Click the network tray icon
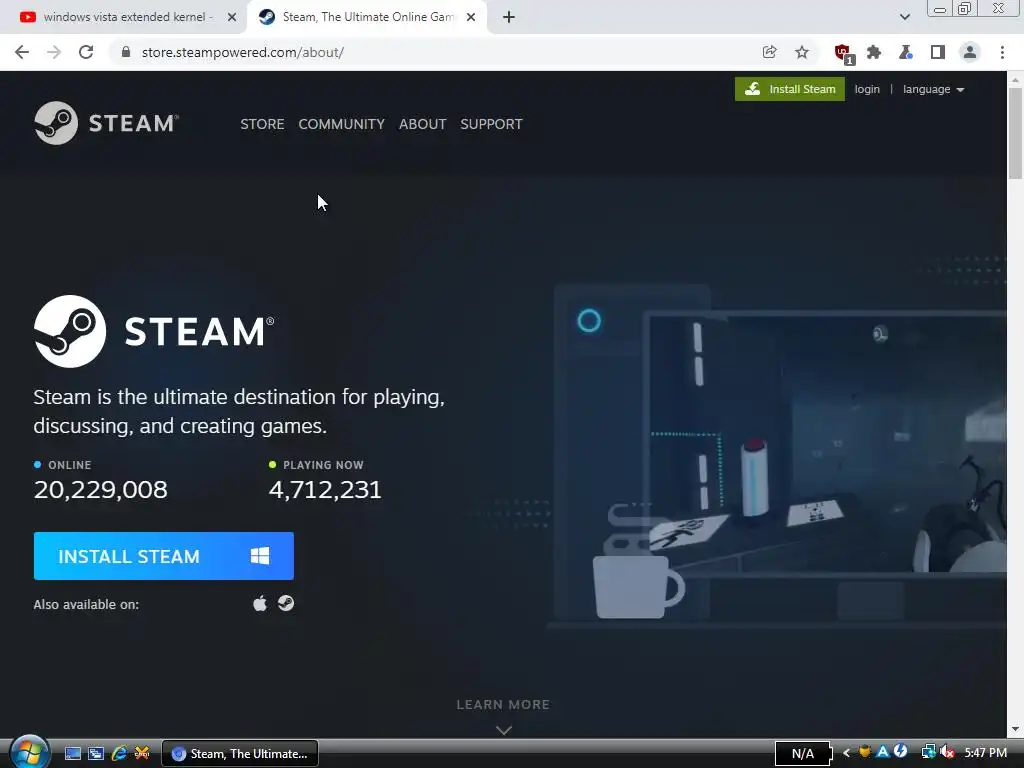 pos(928,753)
